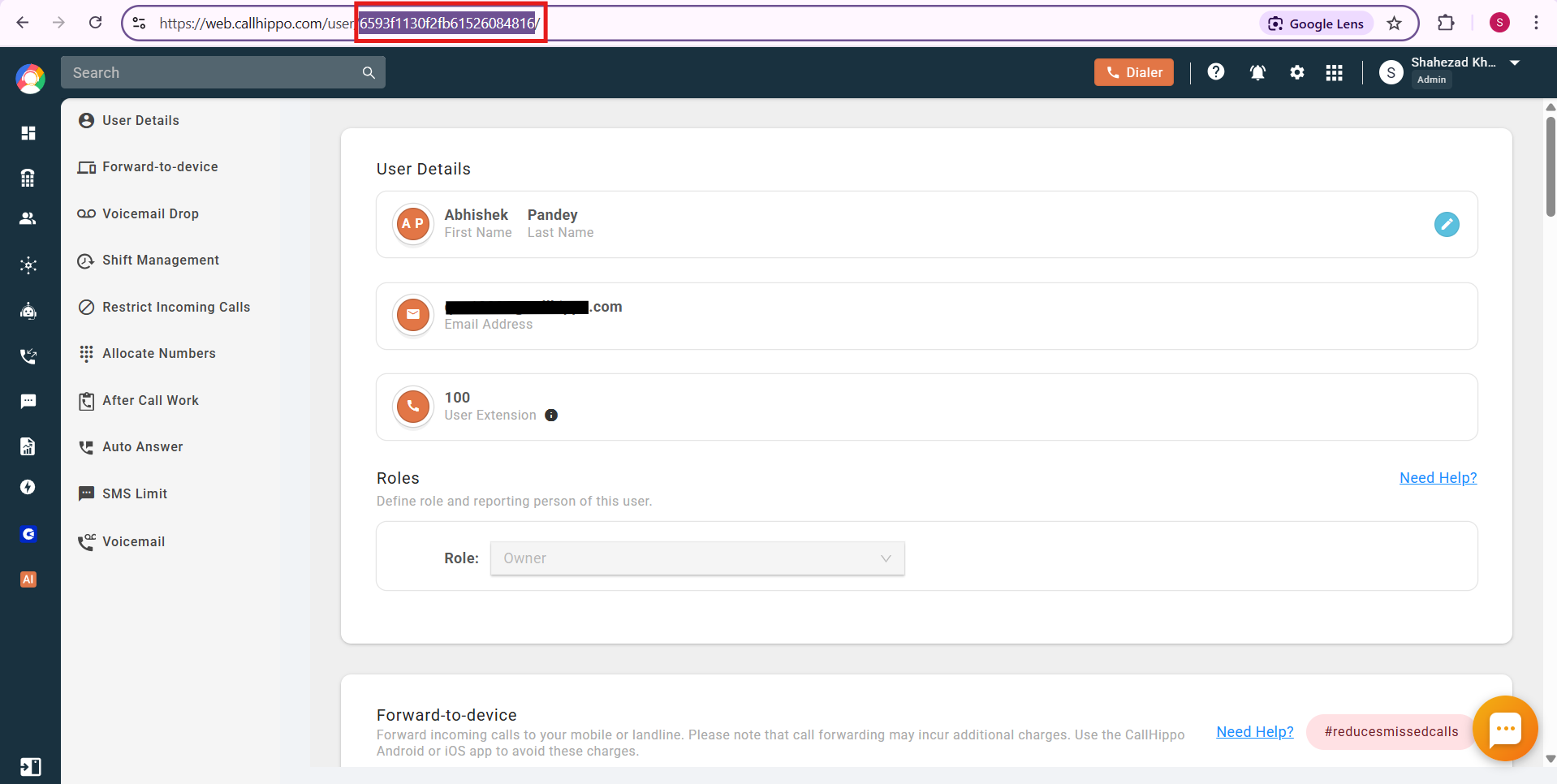
Task: Open the orange AI icon in sidebar
Action: click(x=28, y=579)
